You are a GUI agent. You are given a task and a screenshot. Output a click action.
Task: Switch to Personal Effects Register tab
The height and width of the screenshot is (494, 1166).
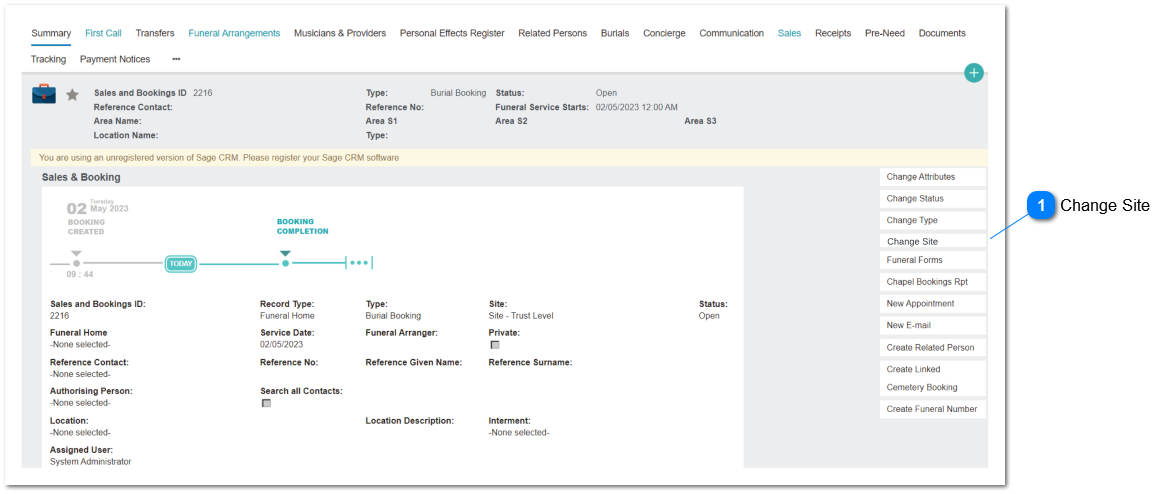click(452, 33)
